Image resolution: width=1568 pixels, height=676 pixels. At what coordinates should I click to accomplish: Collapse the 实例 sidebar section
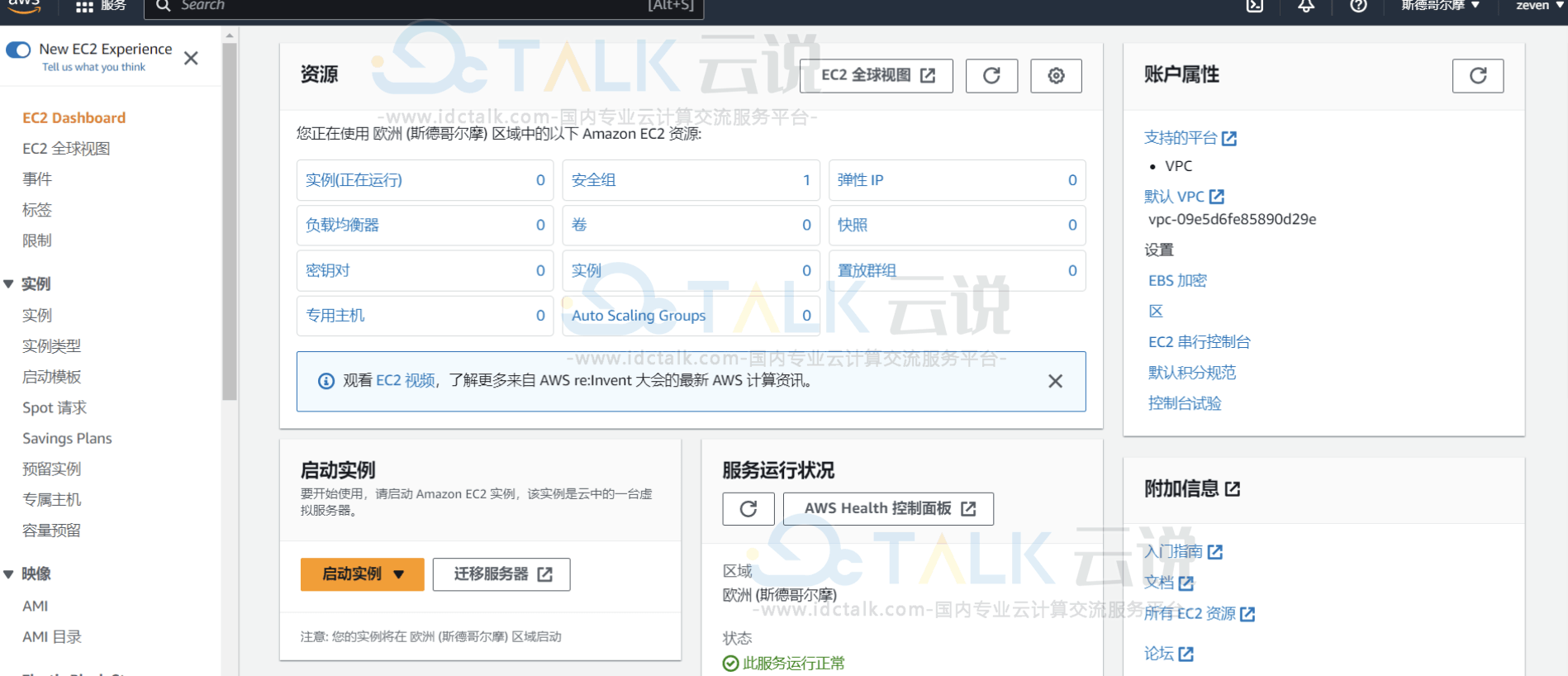pos(8,284)
